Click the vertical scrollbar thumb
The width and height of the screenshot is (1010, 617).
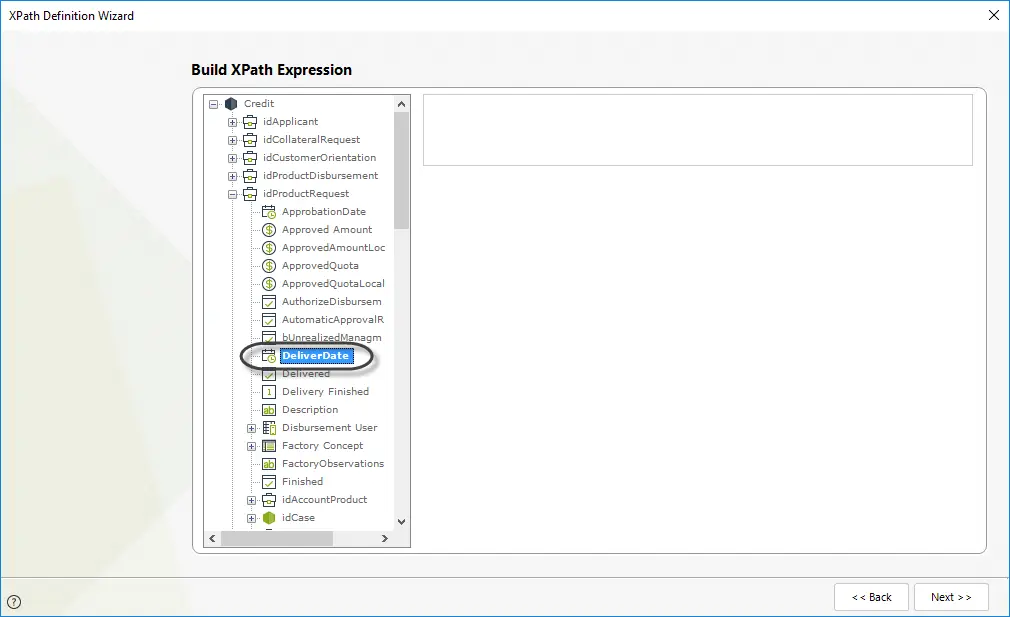tap(401, 170)
